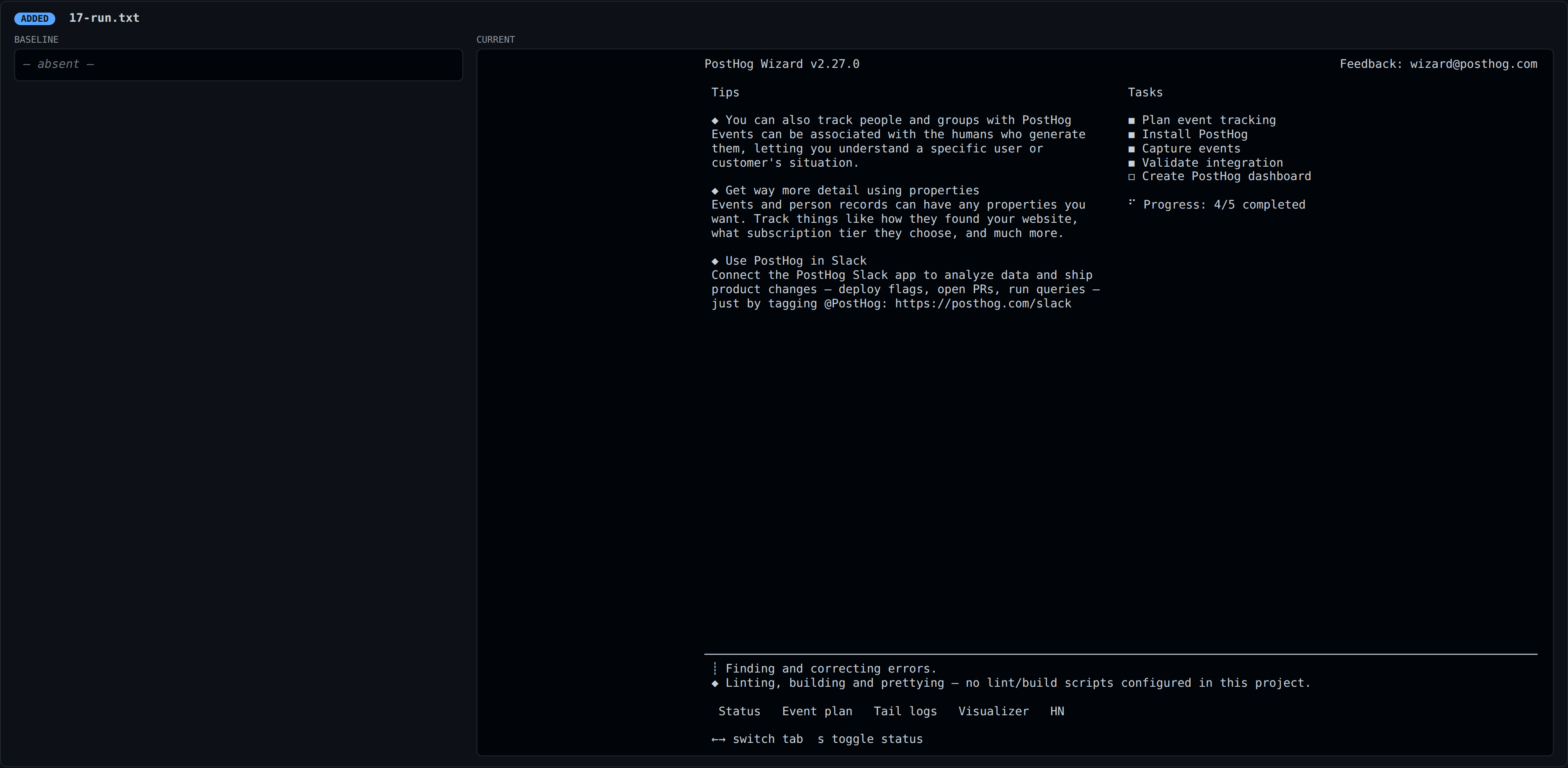Viewport: 1568px width, 768px height.
Task: Select the Status tab
Action: click(739, 711)
